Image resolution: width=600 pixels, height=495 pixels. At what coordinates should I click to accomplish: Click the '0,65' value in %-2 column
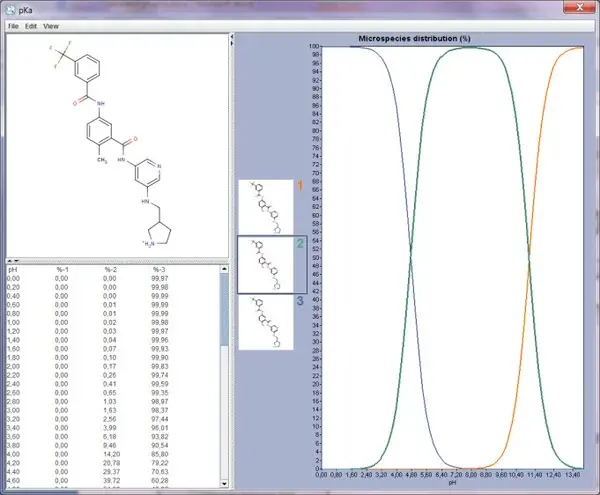tap(109, 393)
